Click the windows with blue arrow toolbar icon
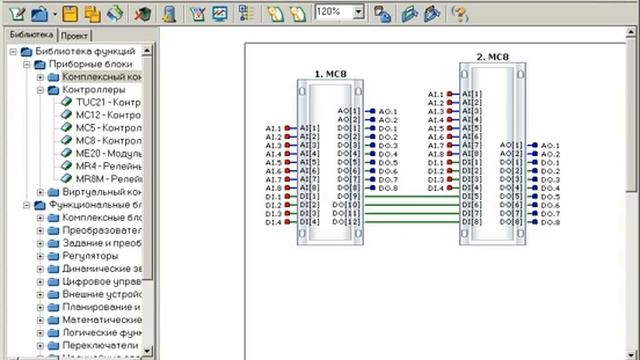Screen dimensions: 640x360 382,14
